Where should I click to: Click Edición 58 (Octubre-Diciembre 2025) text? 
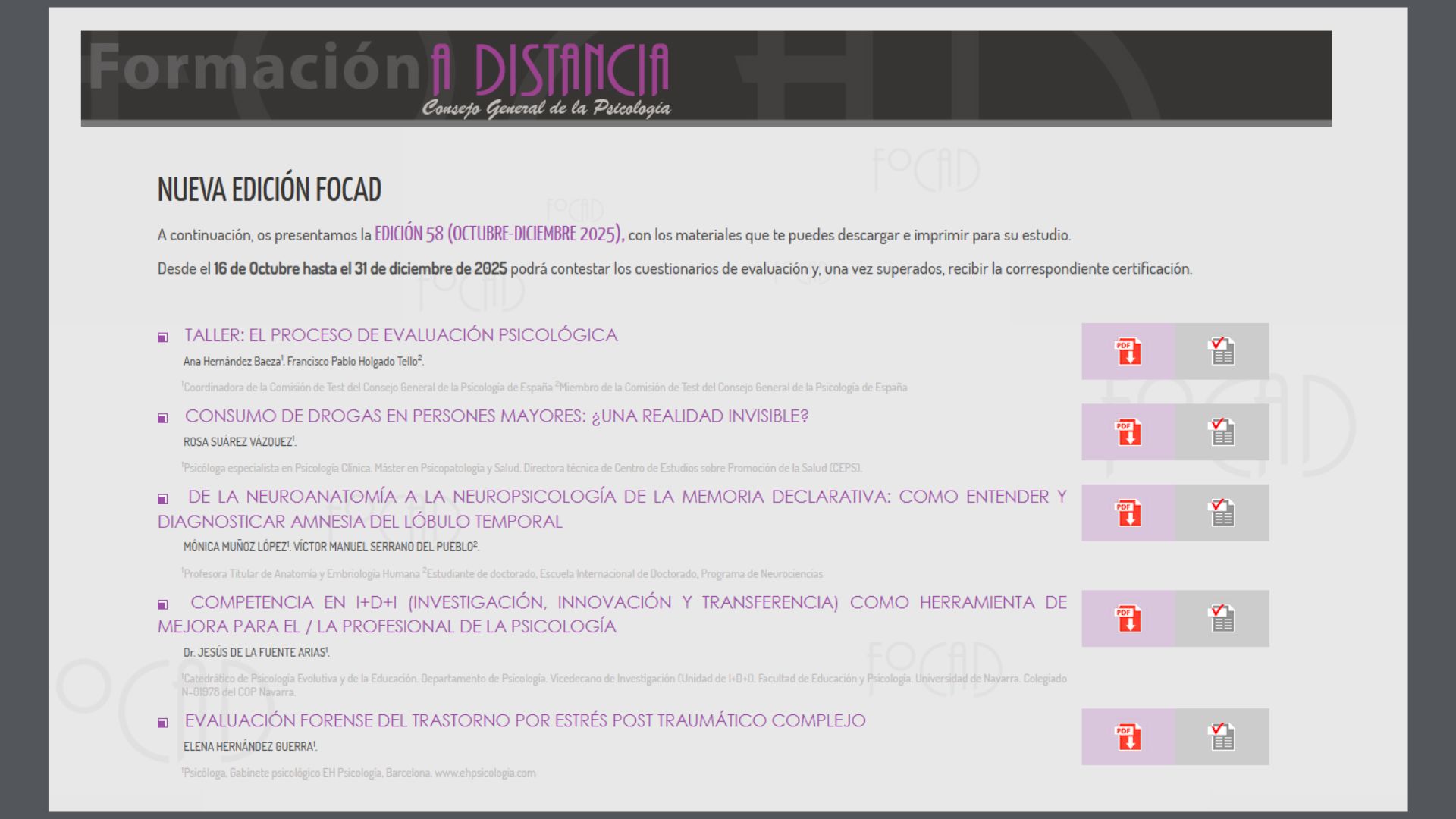(x=498, y=234)
